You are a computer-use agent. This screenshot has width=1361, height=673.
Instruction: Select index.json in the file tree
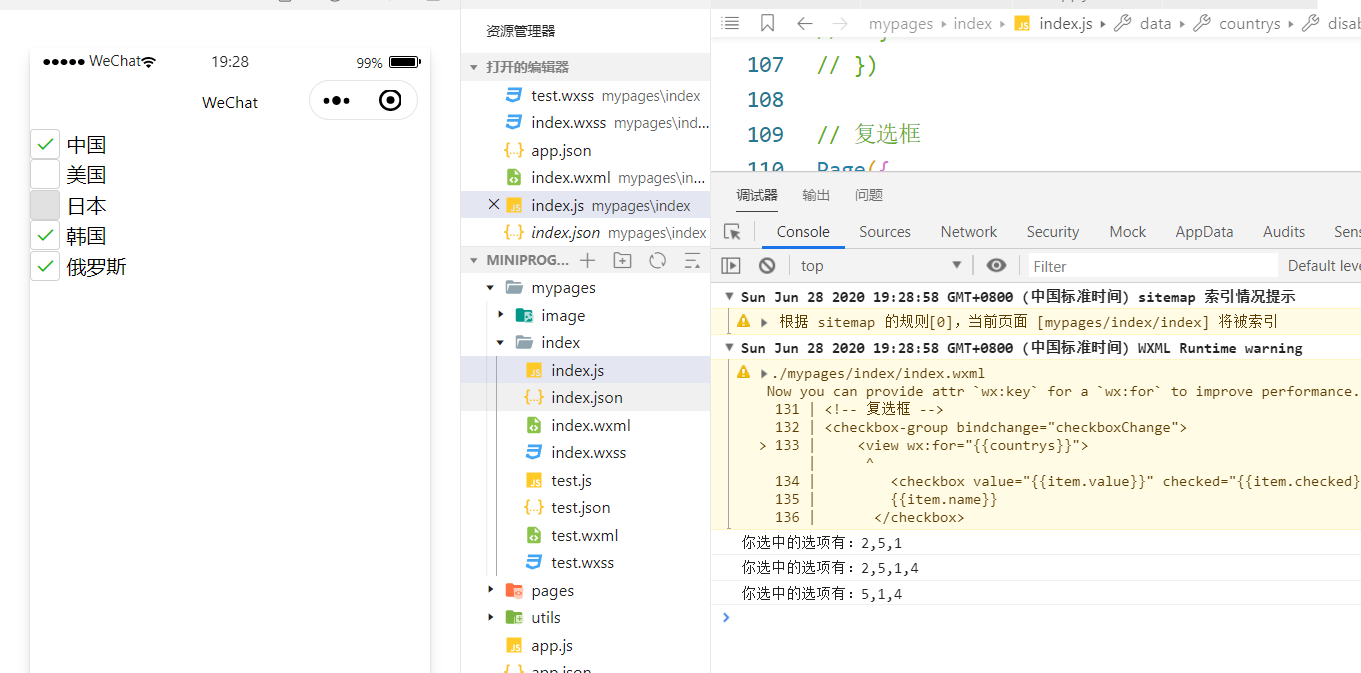point(585,397)
